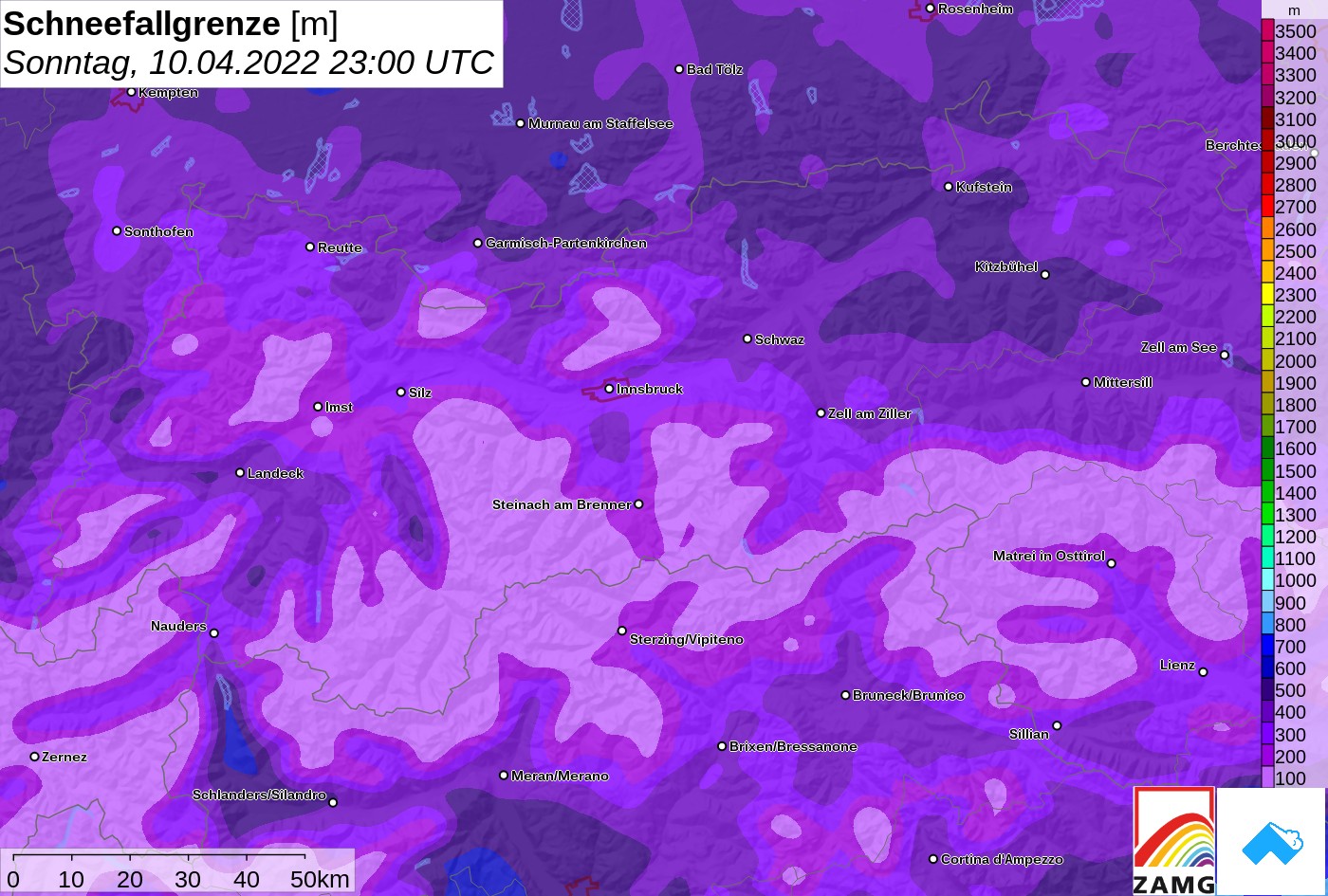Screen dimensions: 1328x896
Task: Click the blue cloud logo icon
Action: [1271, 841]
